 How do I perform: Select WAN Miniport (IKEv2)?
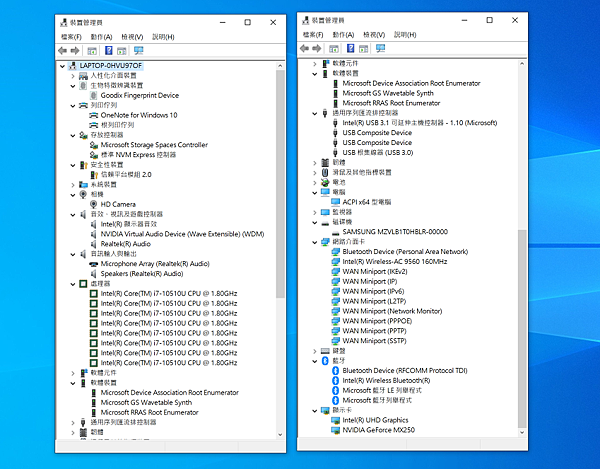tap(375, 272)
